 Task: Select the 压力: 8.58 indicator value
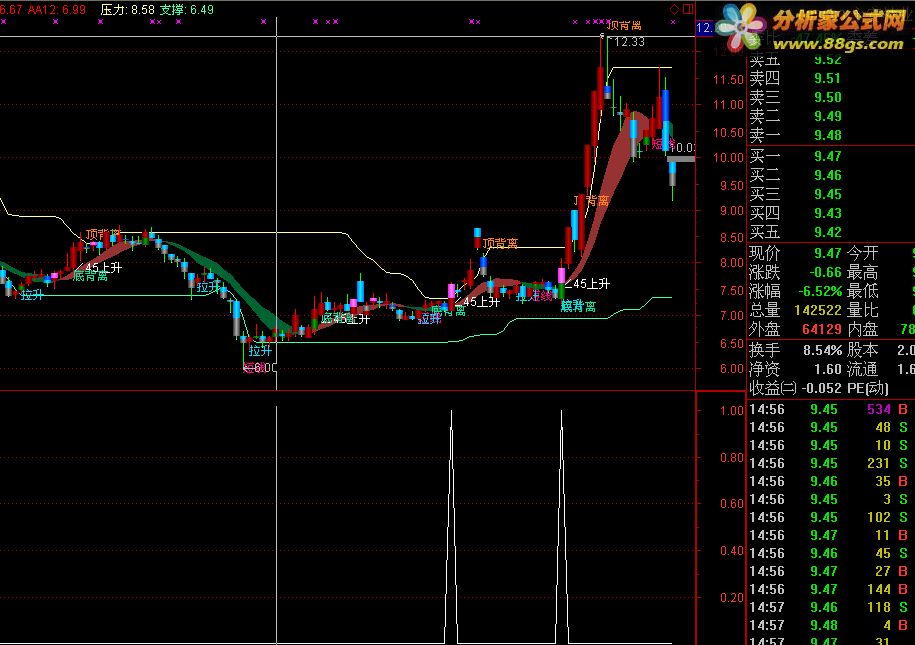click(x=127, y=9)
